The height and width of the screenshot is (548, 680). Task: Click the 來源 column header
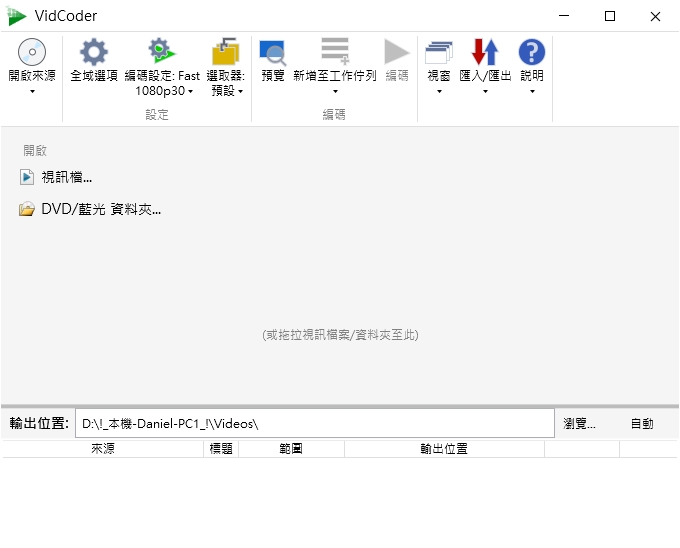tap(103, 449)
